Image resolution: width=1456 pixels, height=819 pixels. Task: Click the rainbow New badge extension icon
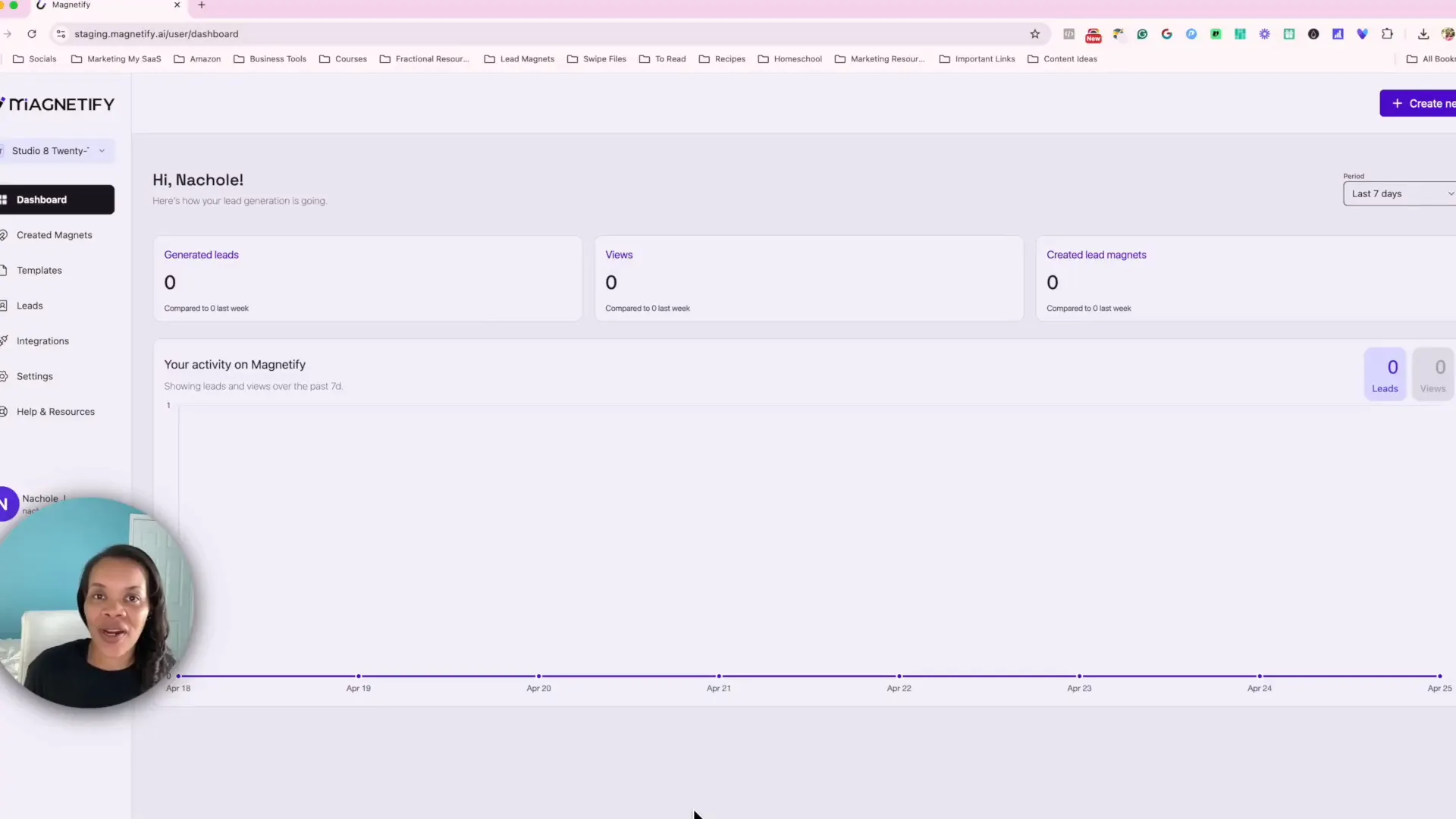tap(1094, 35)
